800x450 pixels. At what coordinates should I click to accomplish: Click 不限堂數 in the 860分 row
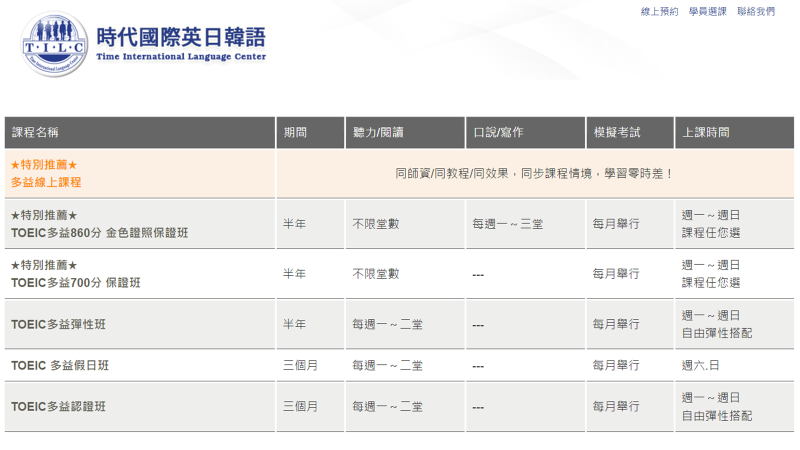coord(376,224)
